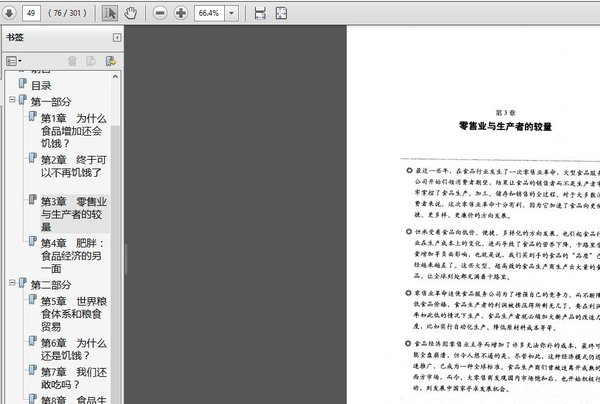The height and width of the screenshot is (404, 600).
Task: Click the bookmark icon beside 第3章
Action: [x=33, y=199]
